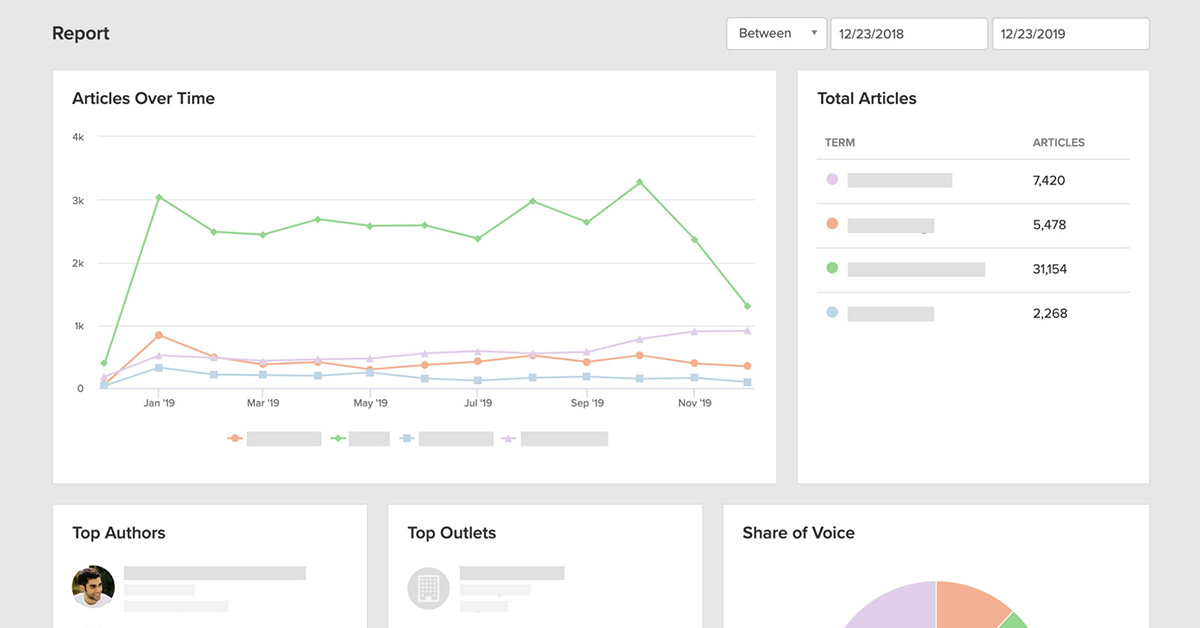Click the green line peak data point near Oct '19

640,183
